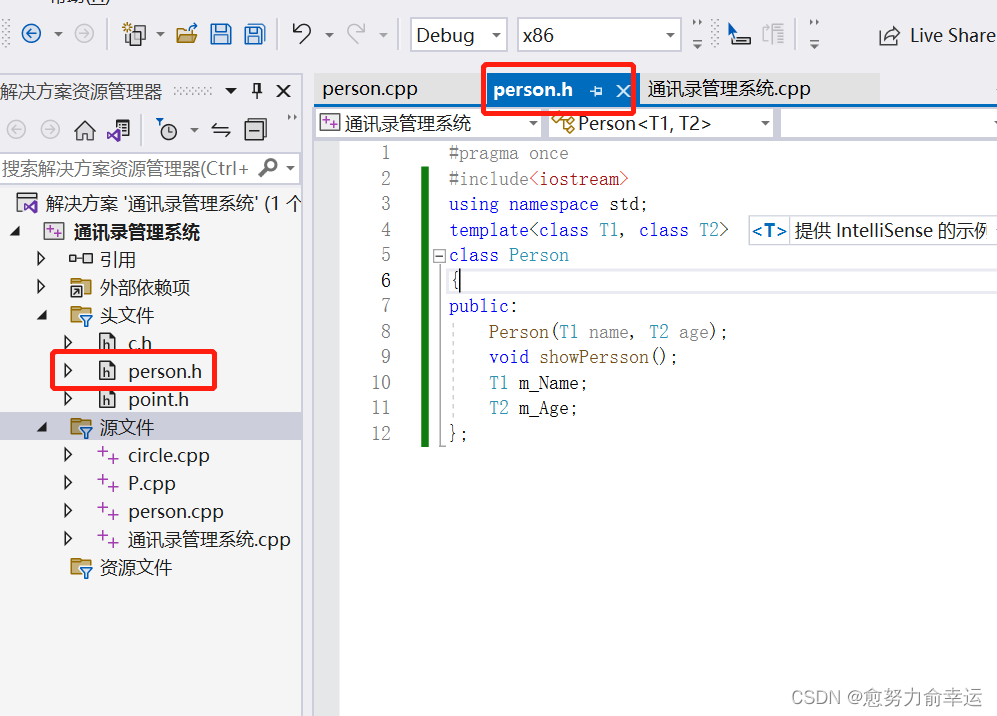Expand the person.h tree node

68,370
